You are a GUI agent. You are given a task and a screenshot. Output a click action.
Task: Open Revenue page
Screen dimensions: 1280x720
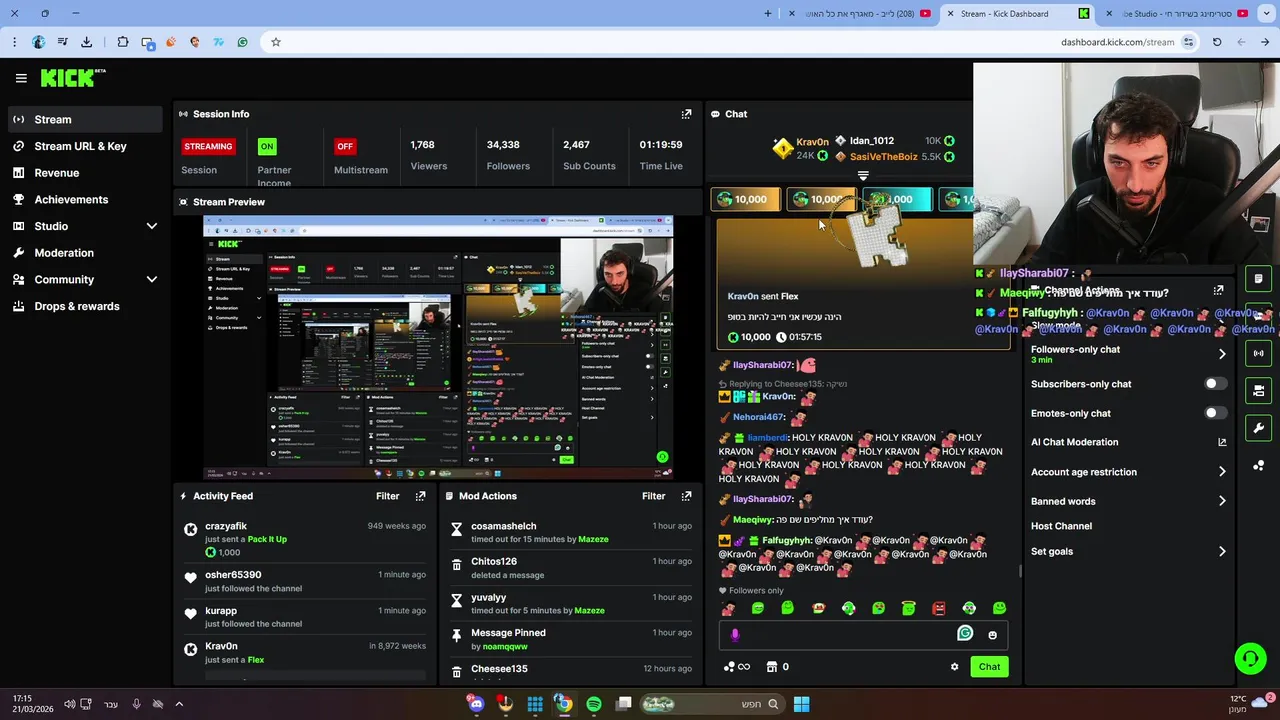(x=84, y=173)
